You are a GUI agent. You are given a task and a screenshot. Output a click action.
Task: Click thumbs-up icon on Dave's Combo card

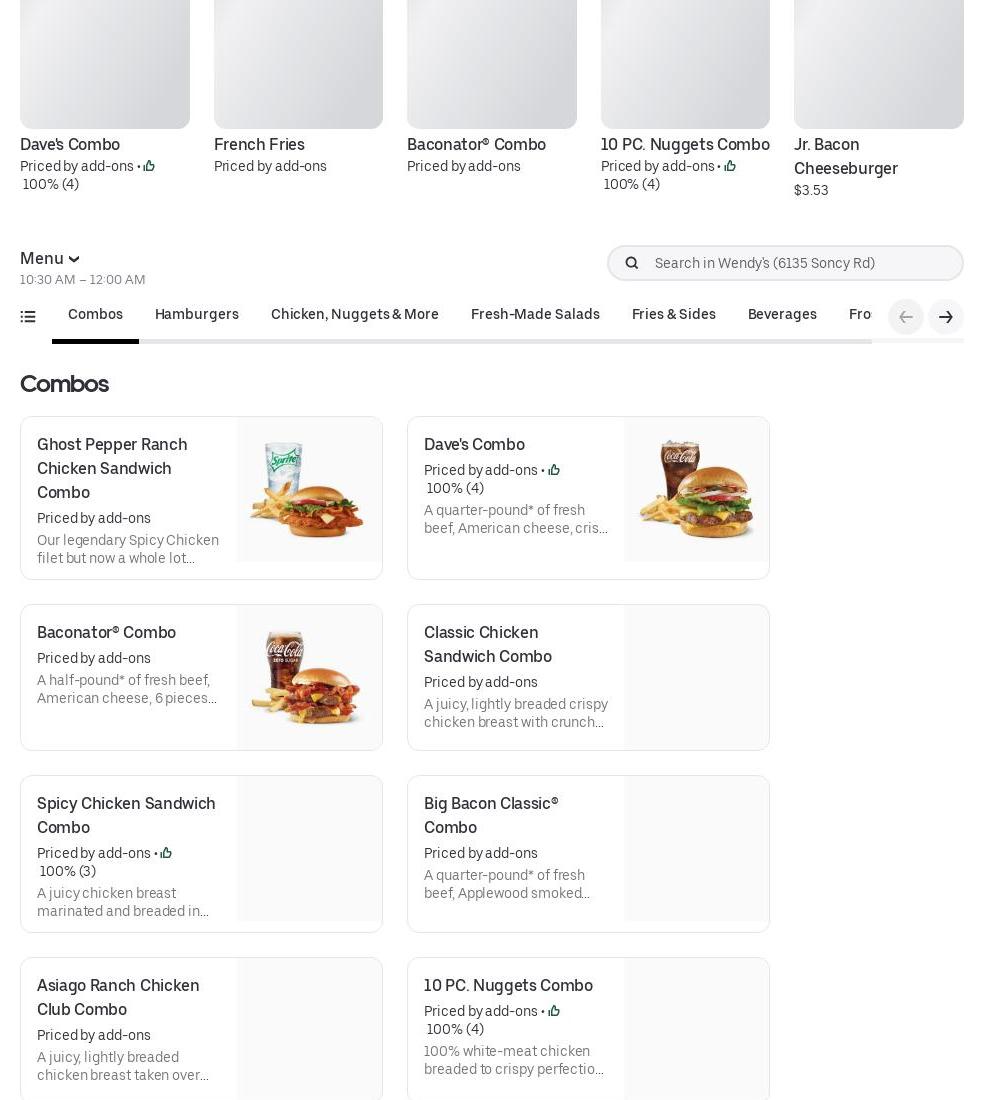(554, 470)
